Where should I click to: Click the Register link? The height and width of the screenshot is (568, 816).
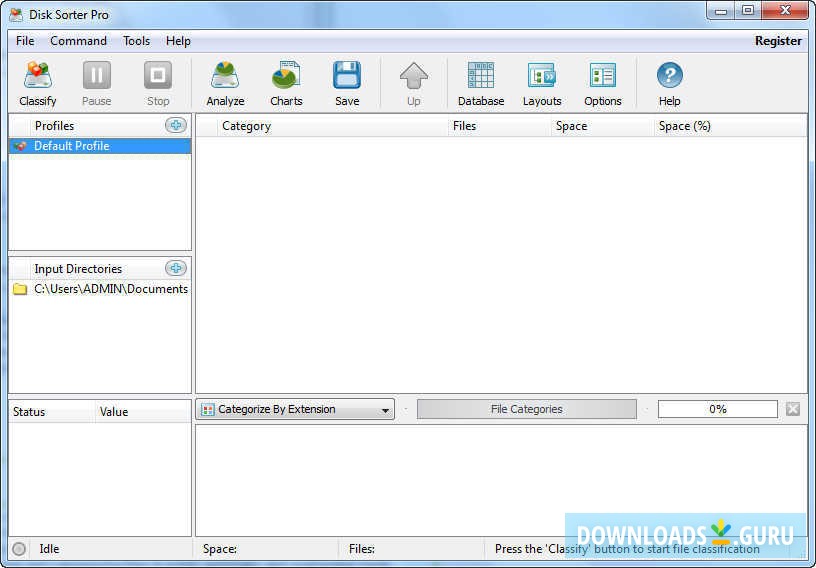(778, 41)
